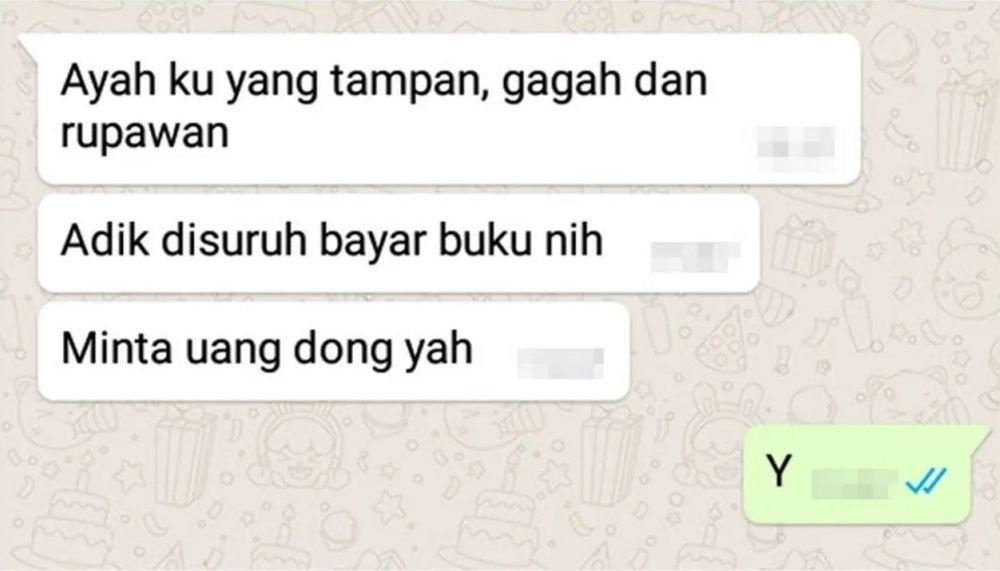The width and height of the screenshot is (1000, 571).
Task: Select the "Adik disuruh bayar buku nih" message
Action: coord(399,244)
